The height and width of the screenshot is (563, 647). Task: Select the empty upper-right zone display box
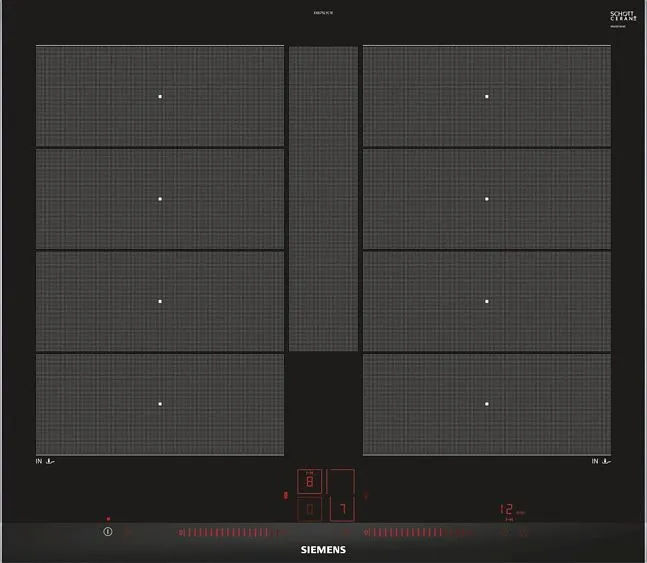coord(341,481)
